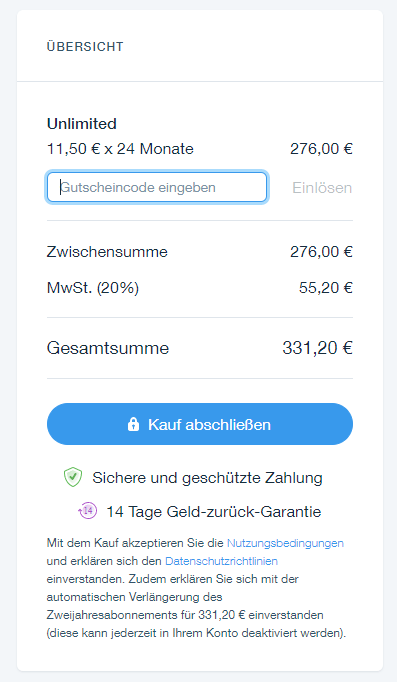Click the Unlimited plan name
The image size is (397, 682).
(82, 124)
